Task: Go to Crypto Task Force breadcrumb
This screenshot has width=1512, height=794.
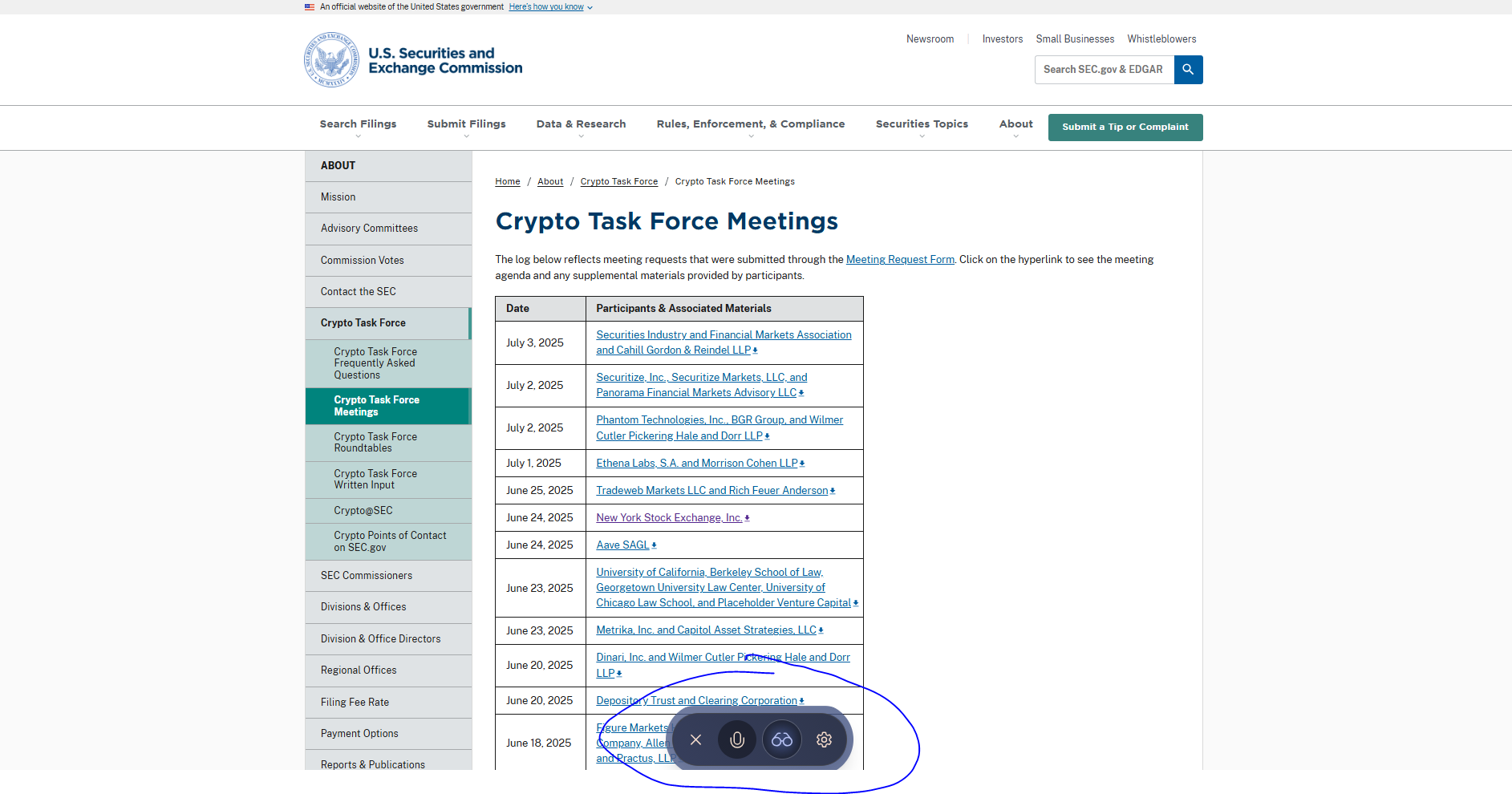Action: [619, 182]
